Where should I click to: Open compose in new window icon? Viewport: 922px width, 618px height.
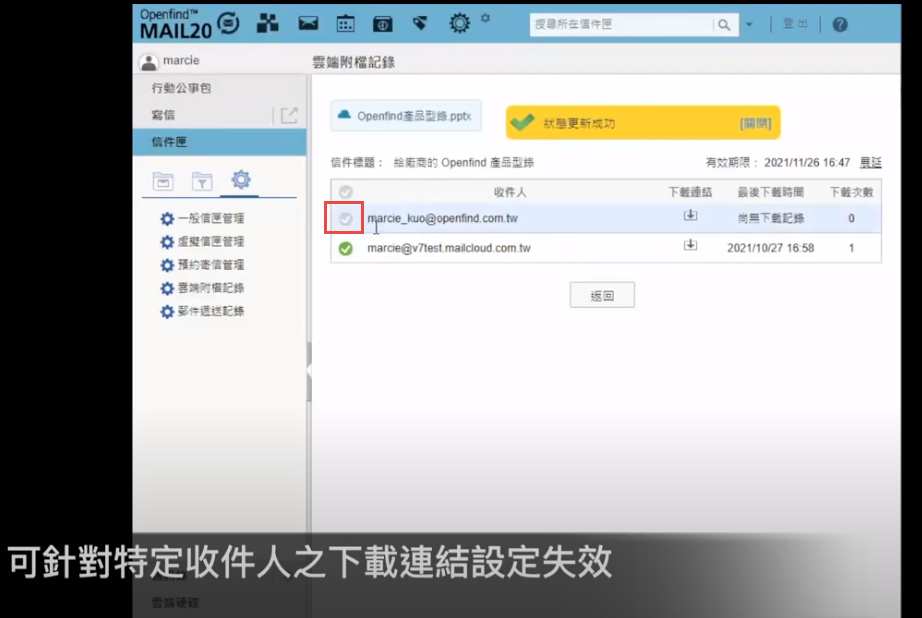click(289, 115)
